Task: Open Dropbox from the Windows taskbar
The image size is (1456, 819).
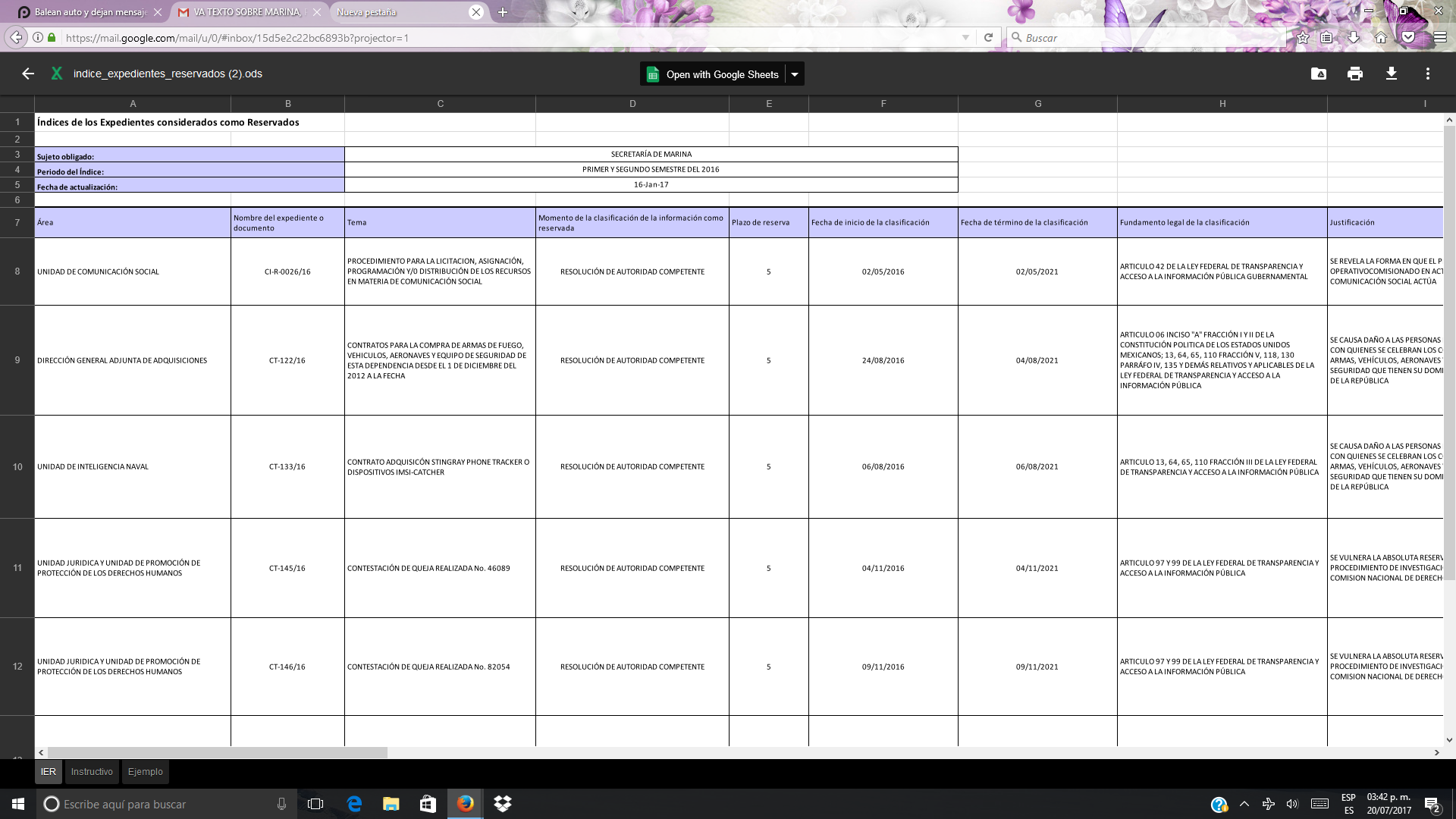Action: (502, 804)
